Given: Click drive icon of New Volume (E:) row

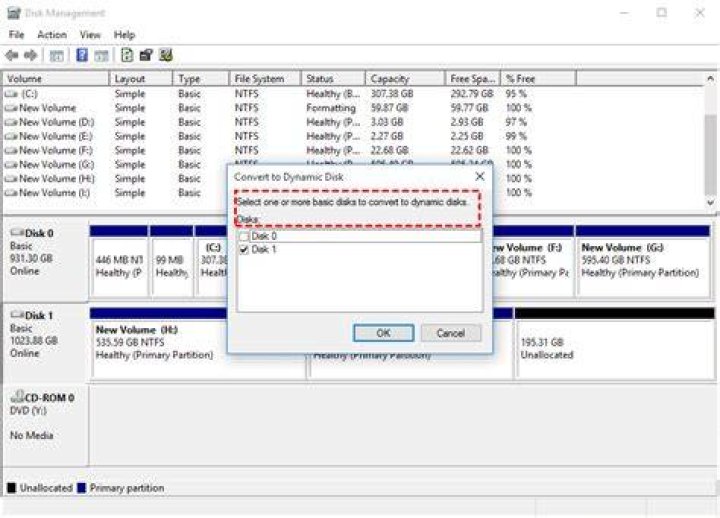Looking at the screenshot, I should point(11,137).
